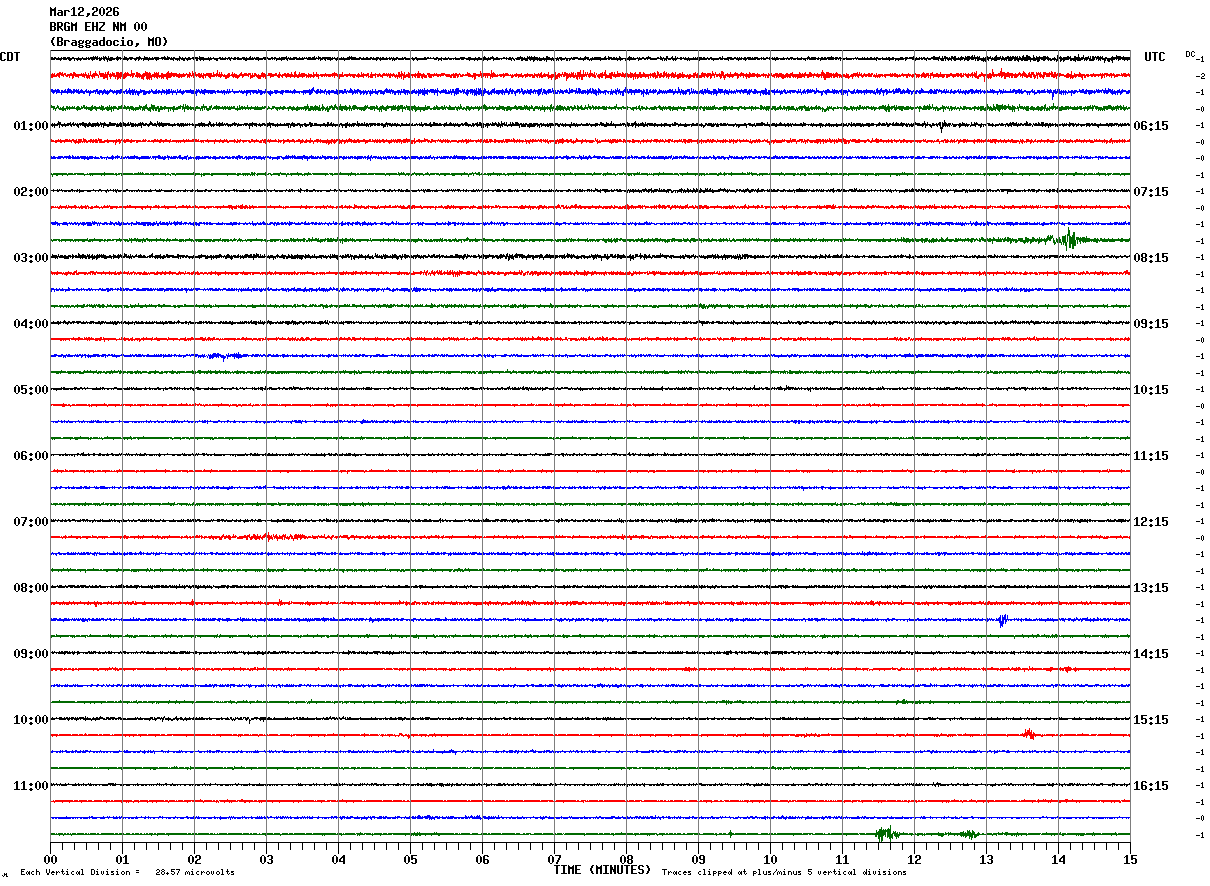The width and height of the screenshot is (1210, 886).
Task: Select the 07:00 CDT row label
Action: (30, 522)
